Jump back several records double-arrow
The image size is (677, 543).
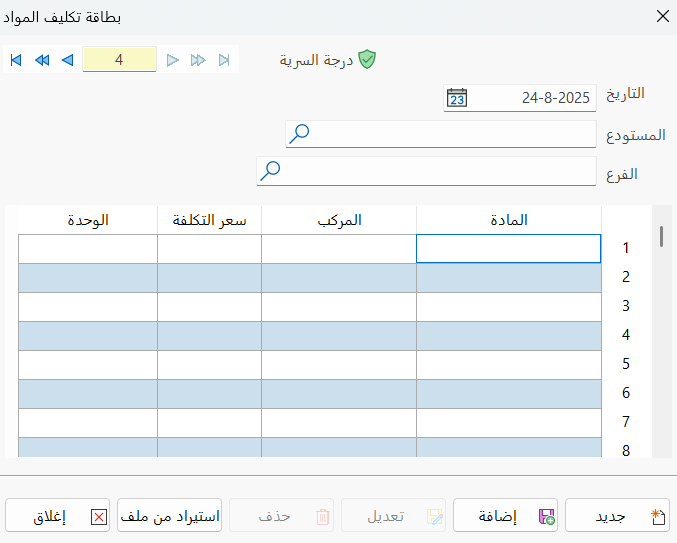coord(42,60)
